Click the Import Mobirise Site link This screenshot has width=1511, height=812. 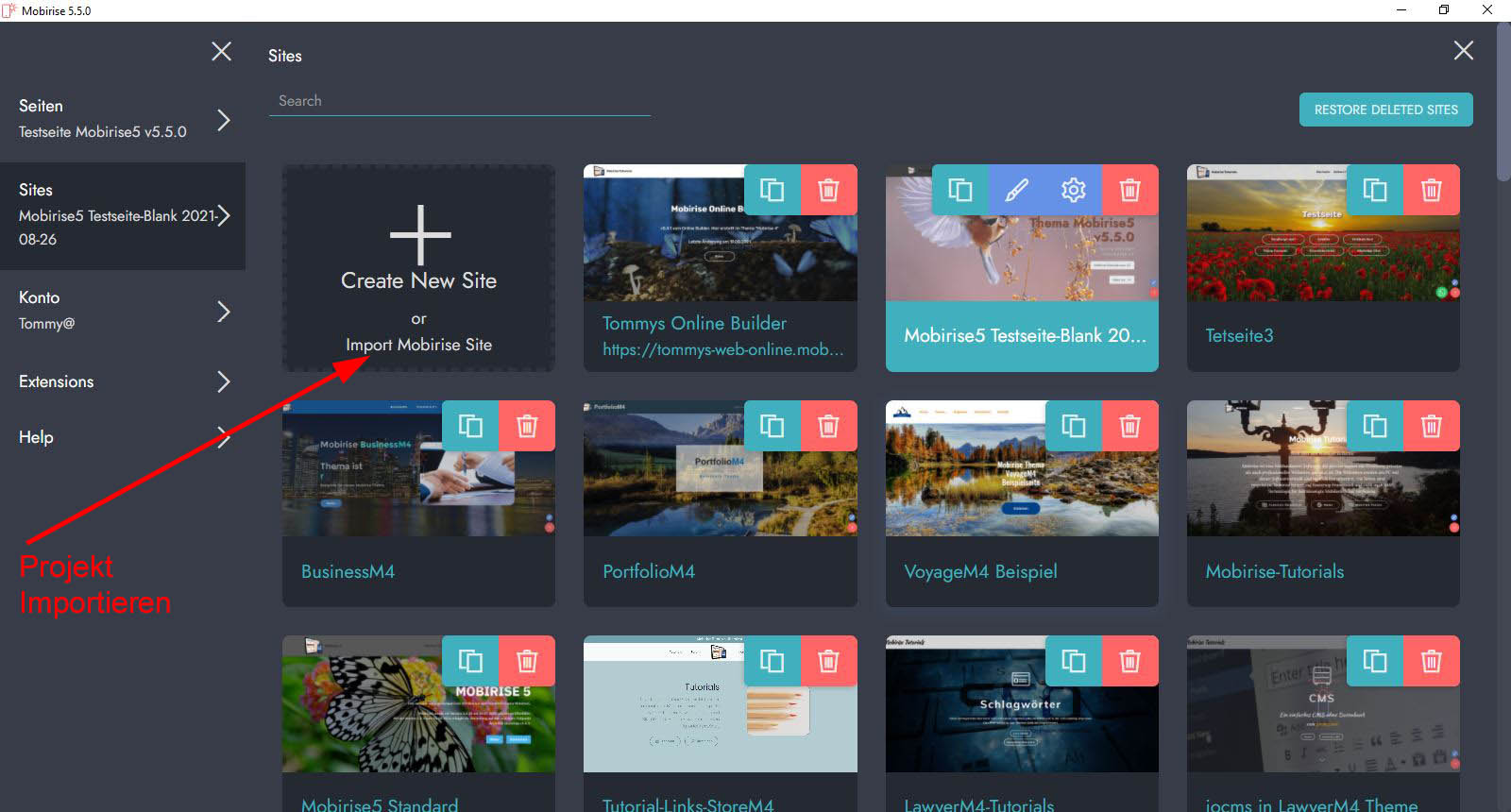coord(418,345)
